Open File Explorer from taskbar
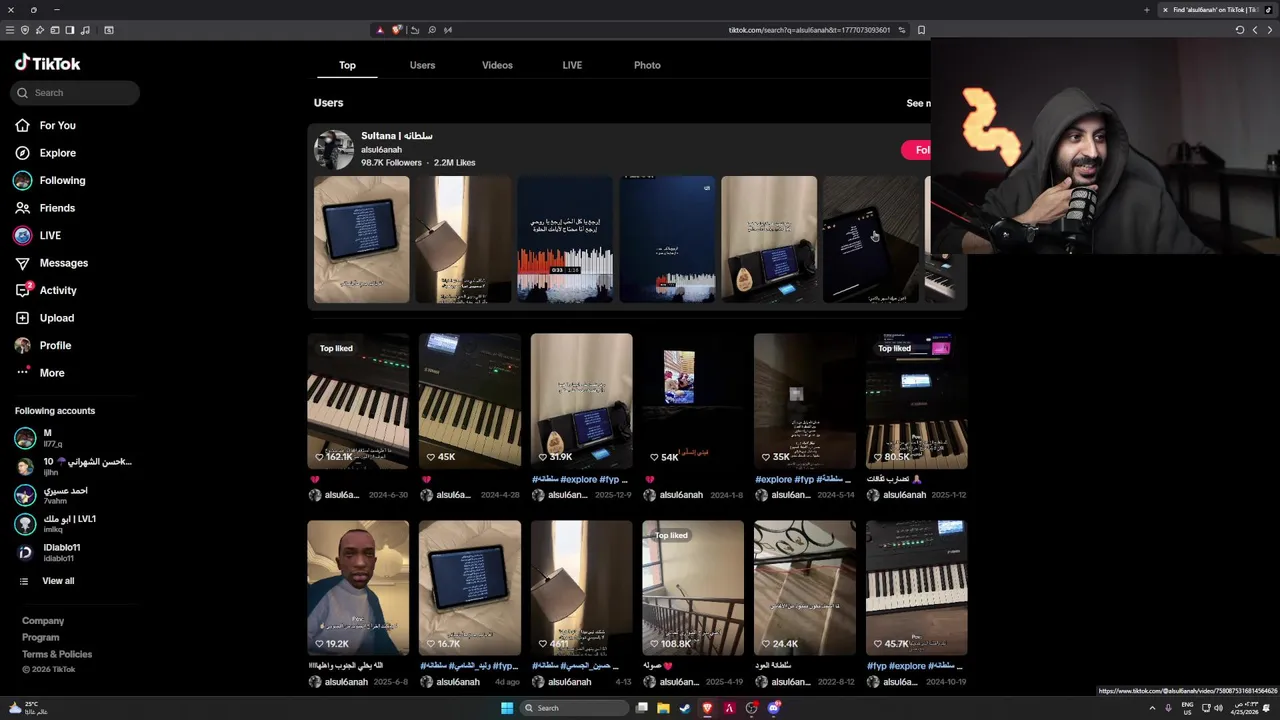Image resolution: width=1280 pixels, height=720 pixels. 663,708
